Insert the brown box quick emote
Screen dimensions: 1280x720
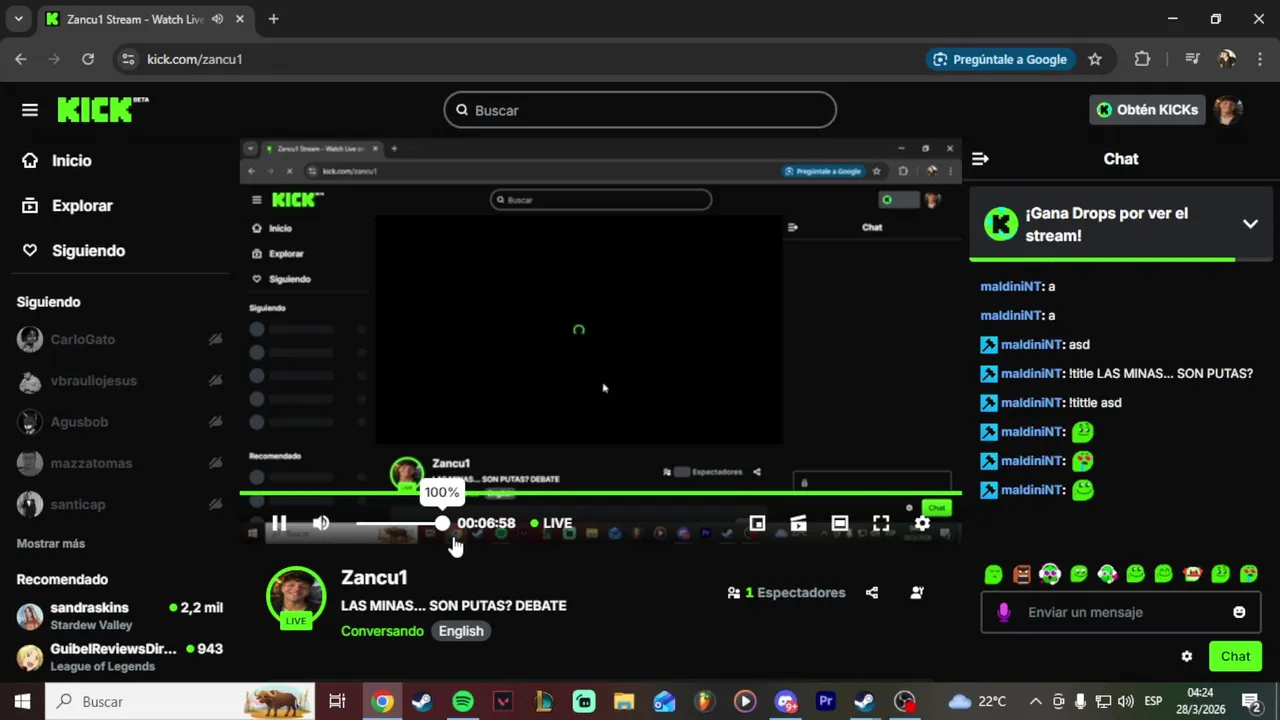pos(1021,574)
